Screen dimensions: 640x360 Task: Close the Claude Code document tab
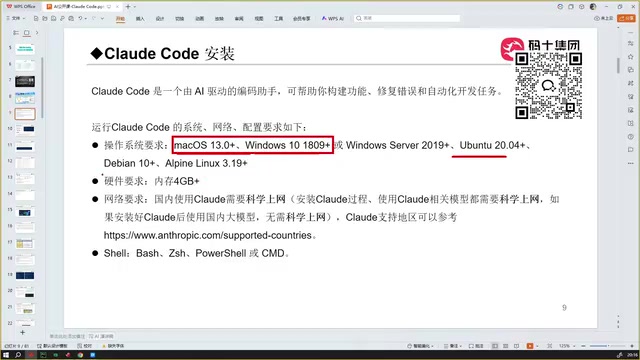(x=118, y=7)
